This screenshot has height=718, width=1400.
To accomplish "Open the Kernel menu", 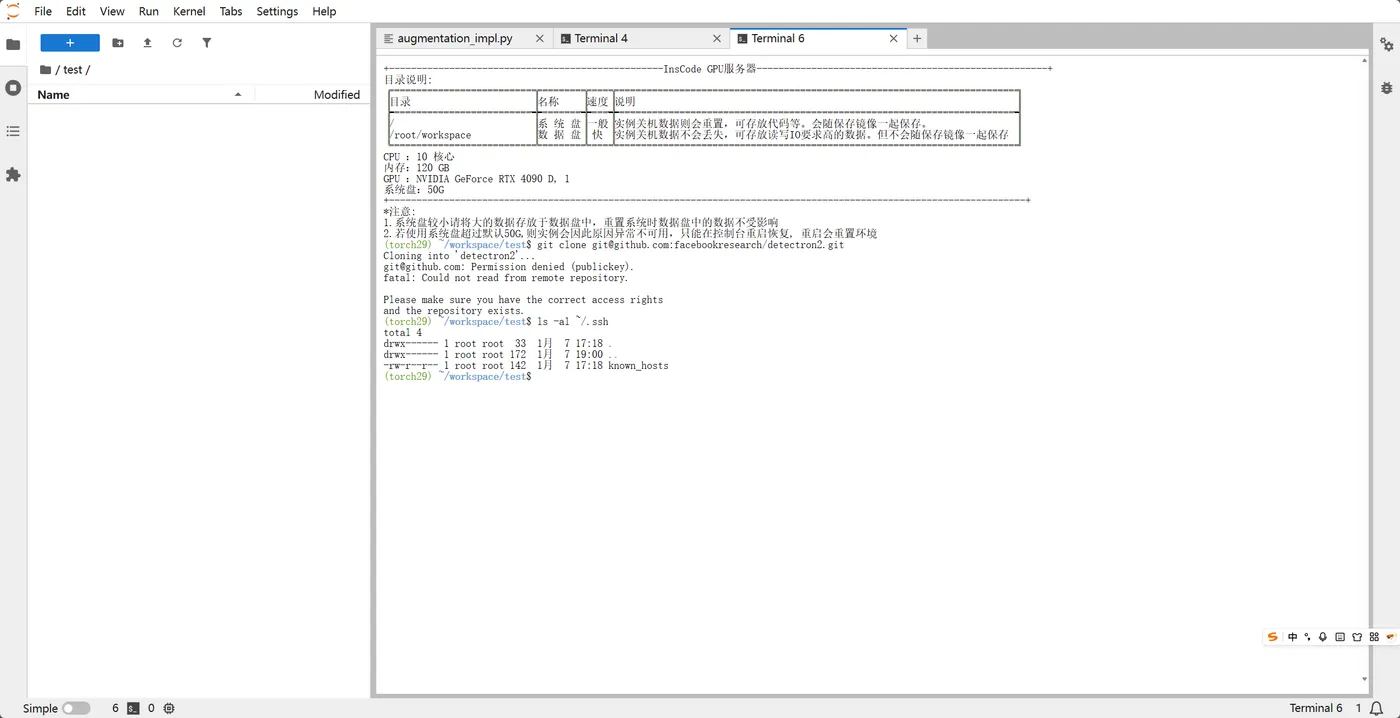I will 189,11.
